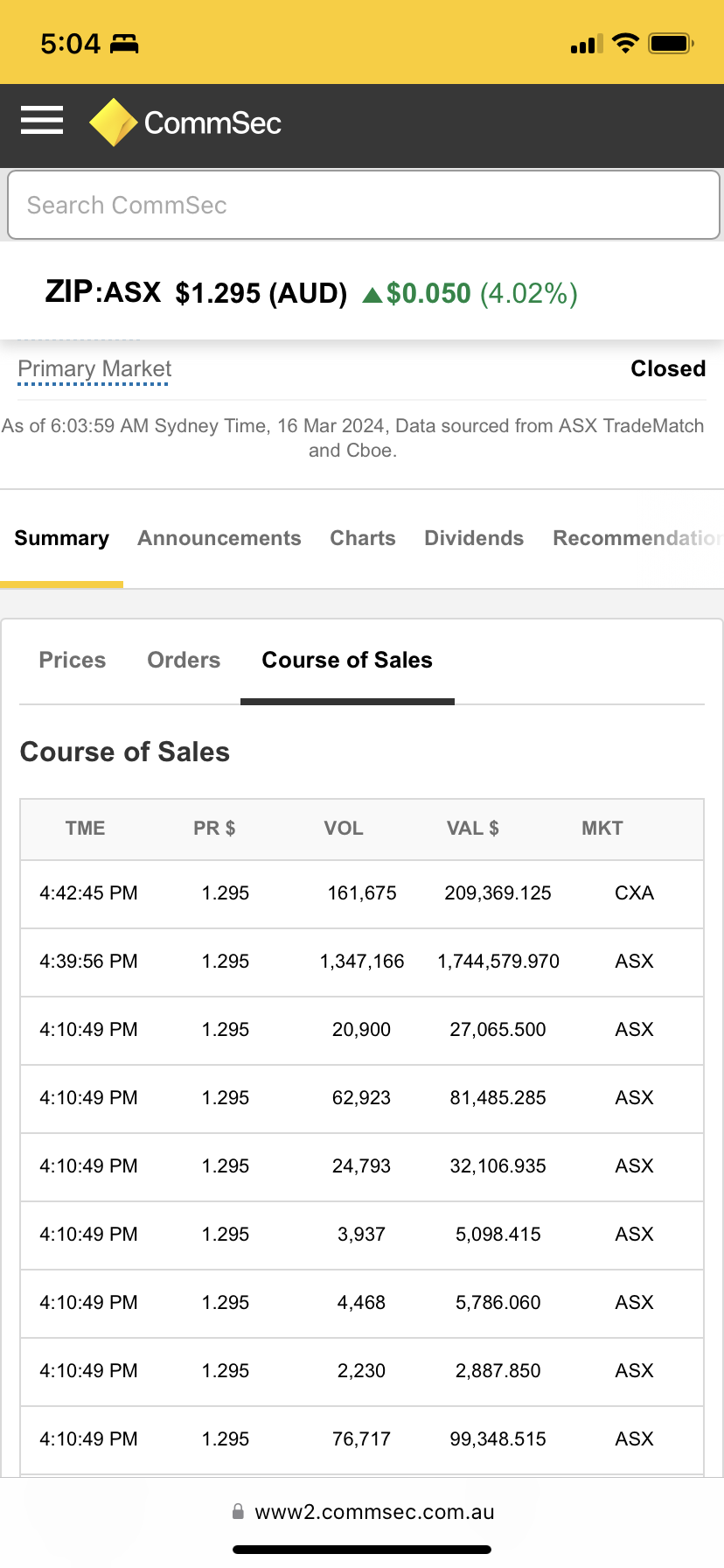Screen dimensions: 724x1568
Task: Tap the ZIP:ASX ticker symbol
Action: (x=103, y=292)
